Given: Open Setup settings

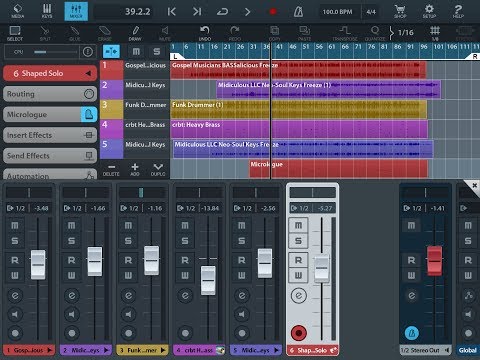Looking at the screenshot, I should tap(429, 11).
